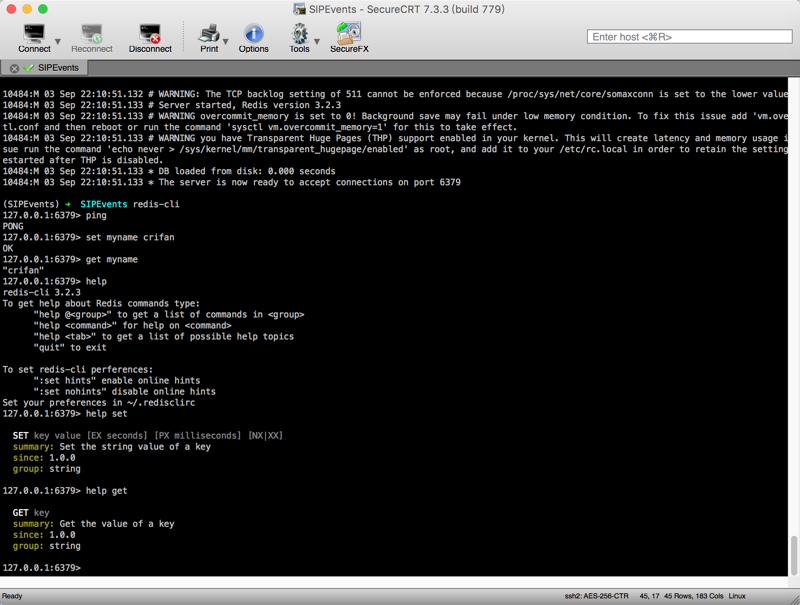Click the "crifan" quoted output line
The height and width of the screenshot is (605, 800).
23,270
